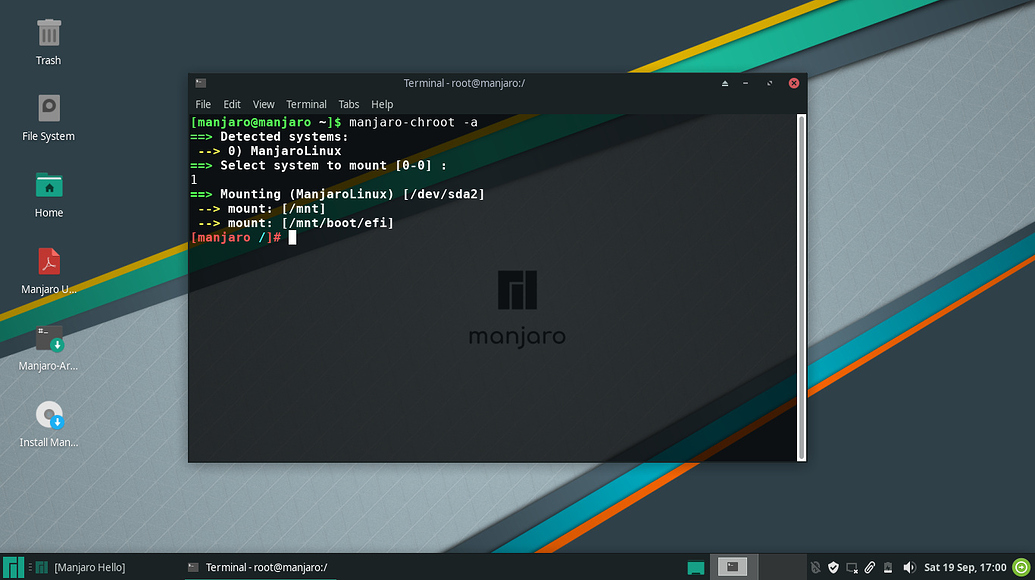Open the Manjaro application menu in the panel
This screenshot has width=1035, height=580.
coord(13,567)
